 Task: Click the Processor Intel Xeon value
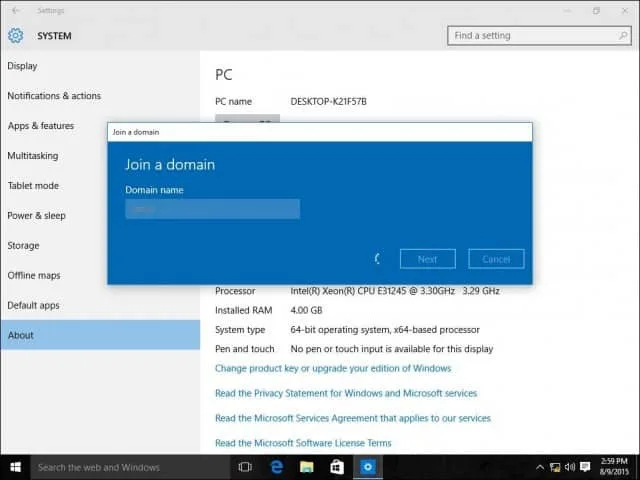pyautogui.click(x=395, y=291)
